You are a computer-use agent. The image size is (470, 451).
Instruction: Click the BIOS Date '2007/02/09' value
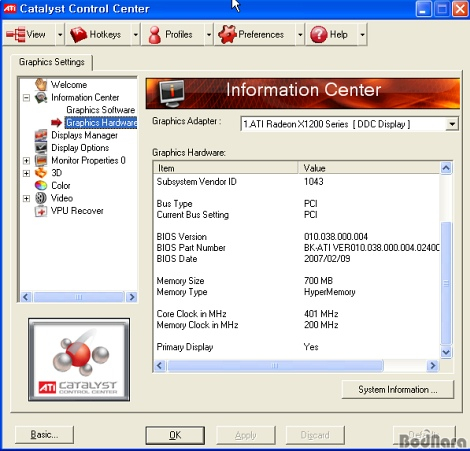tap(327, 259)
